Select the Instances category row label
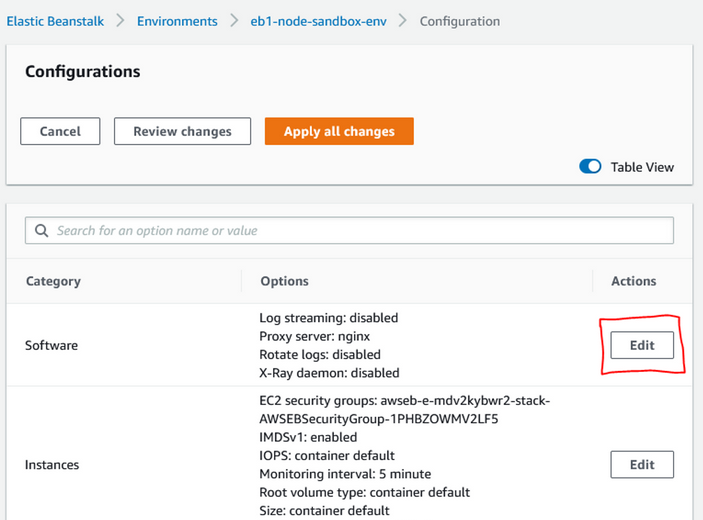 [x=52, y=465]
